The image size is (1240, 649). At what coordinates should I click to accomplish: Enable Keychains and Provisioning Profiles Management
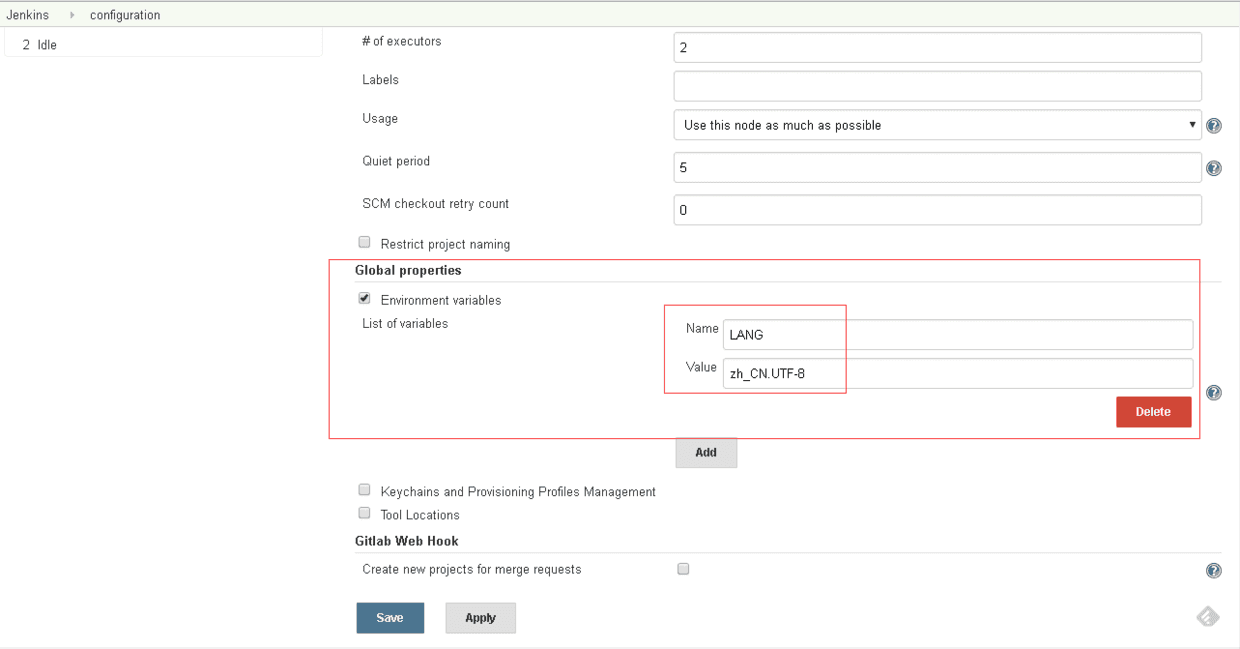364,490
